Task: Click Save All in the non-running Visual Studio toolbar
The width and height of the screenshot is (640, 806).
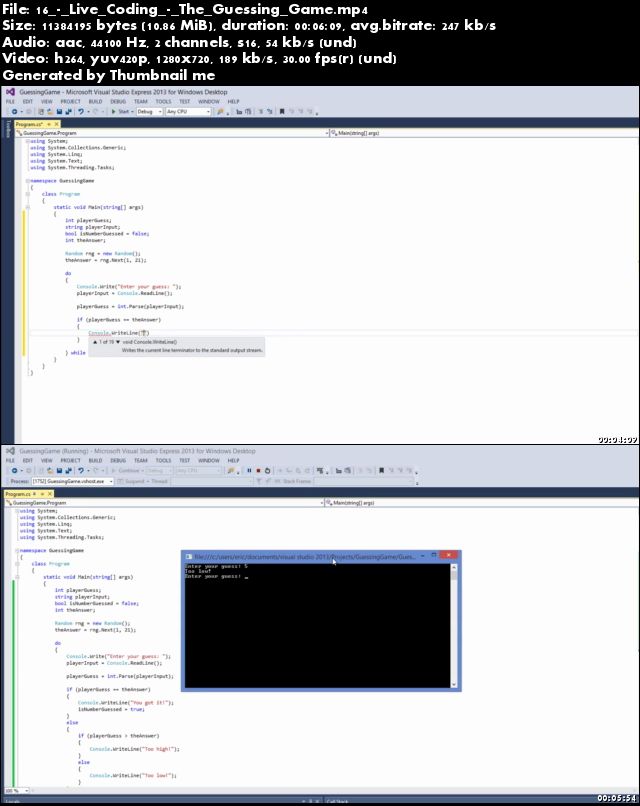Action: [68, 112]
